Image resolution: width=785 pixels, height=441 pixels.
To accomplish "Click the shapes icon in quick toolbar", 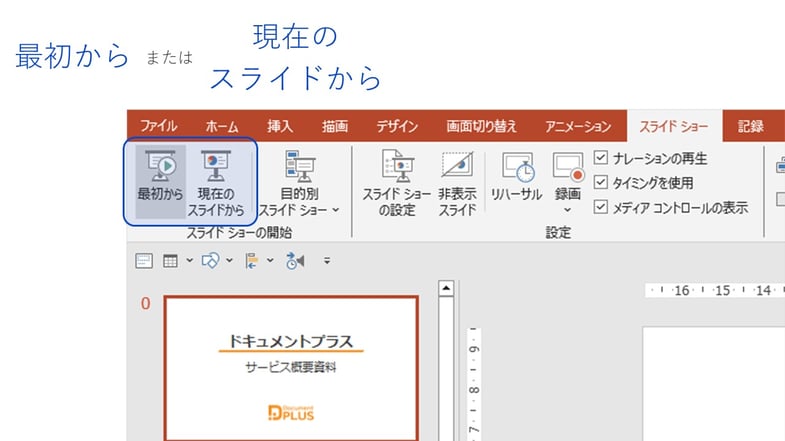I will click(x=210, y=261).
